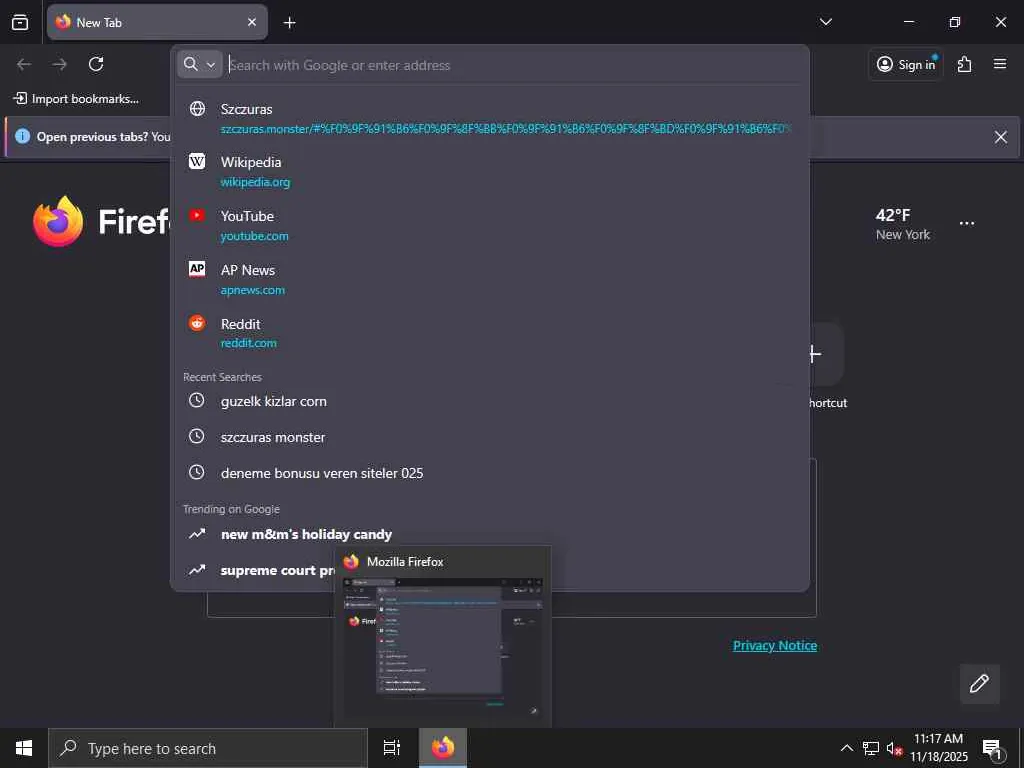
Task: Open the Extensions puzzle icon
Action: point(964,64)
